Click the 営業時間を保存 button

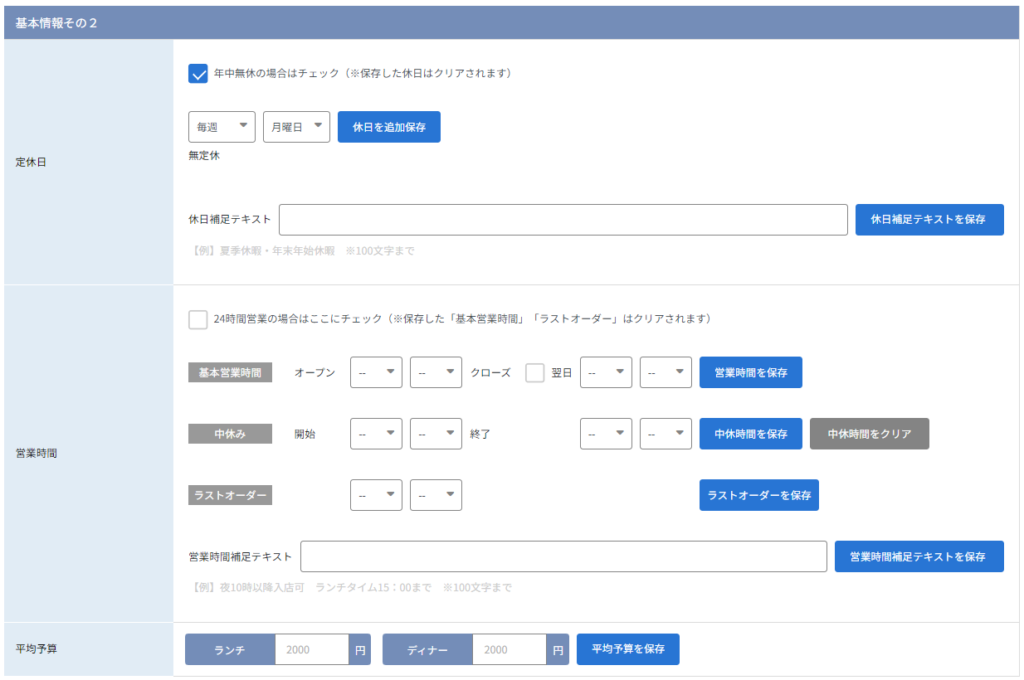point(751,372)
